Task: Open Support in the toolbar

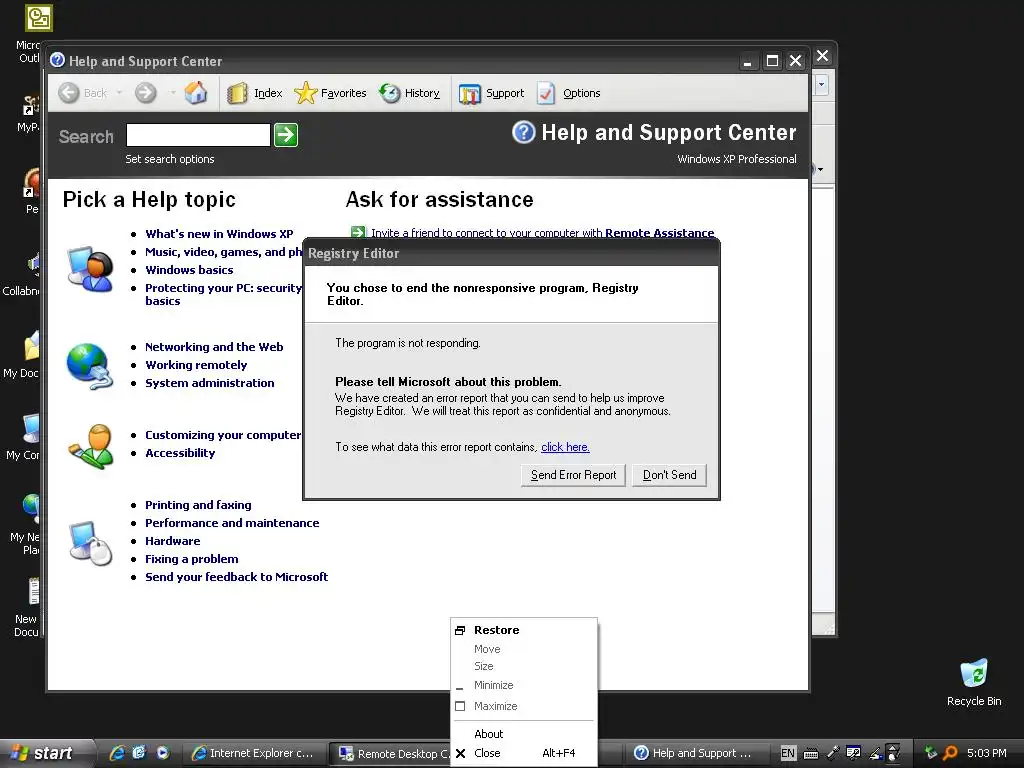Action: coord(491,93)
